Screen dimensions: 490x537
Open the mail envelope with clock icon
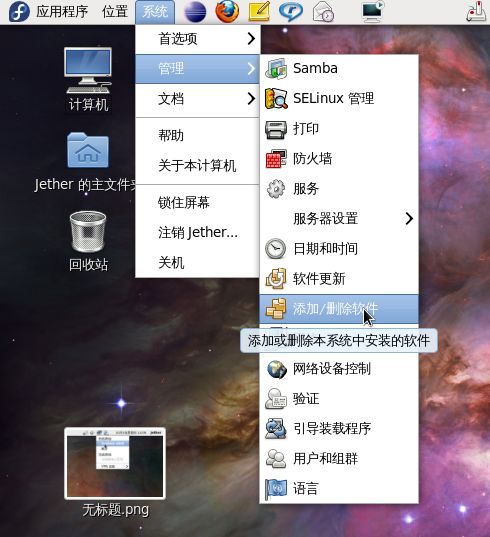coord(323,12)
